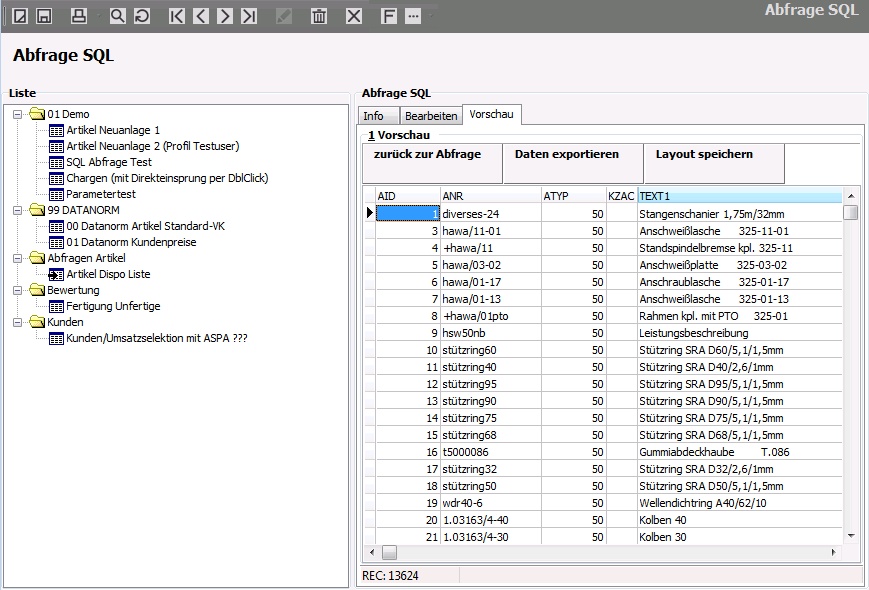
Task: Click the Layout speichern button
Action: click(714, 163)
